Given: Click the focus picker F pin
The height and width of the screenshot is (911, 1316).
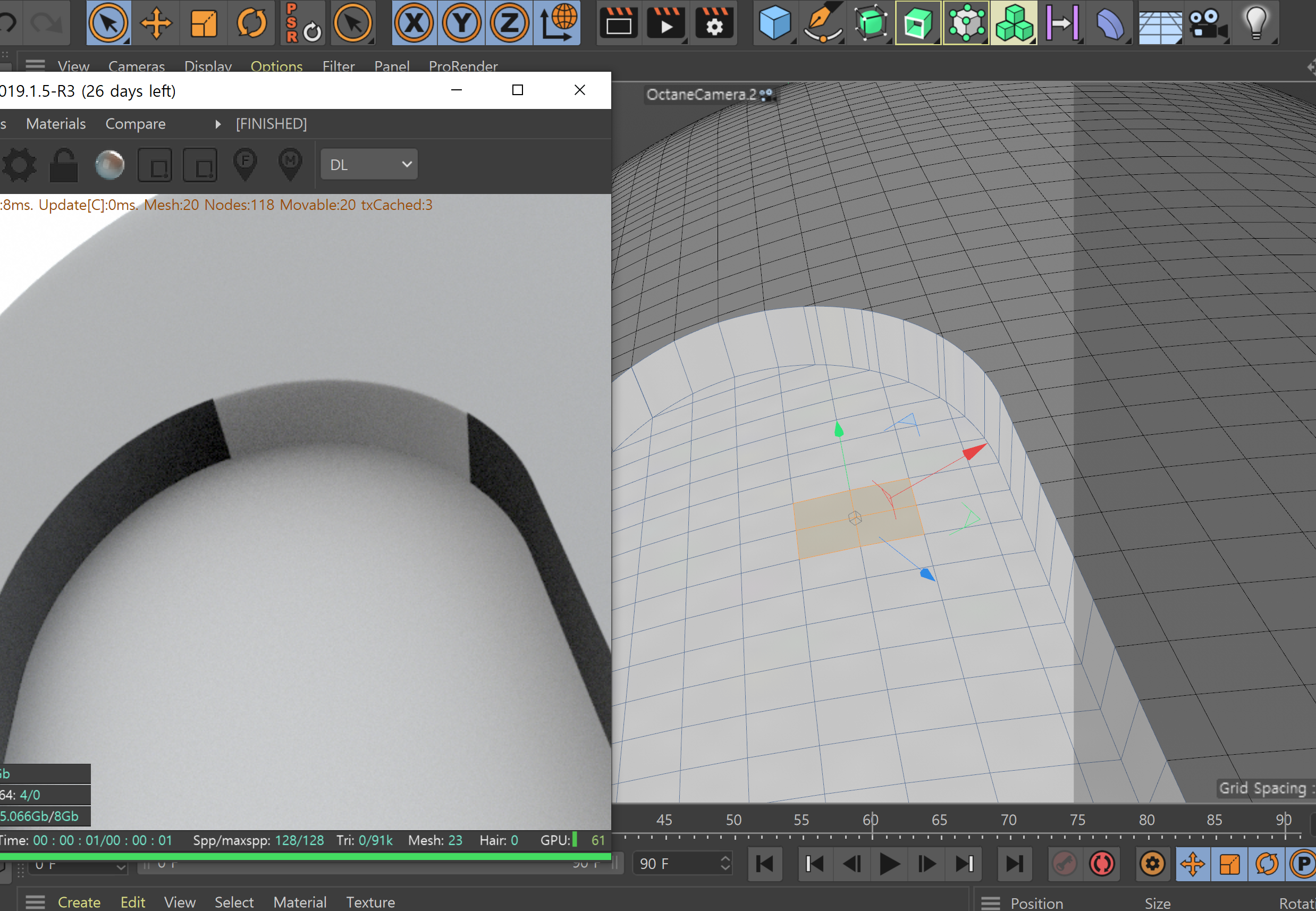Looking at the screenshot, I should [x=246, y=165].
